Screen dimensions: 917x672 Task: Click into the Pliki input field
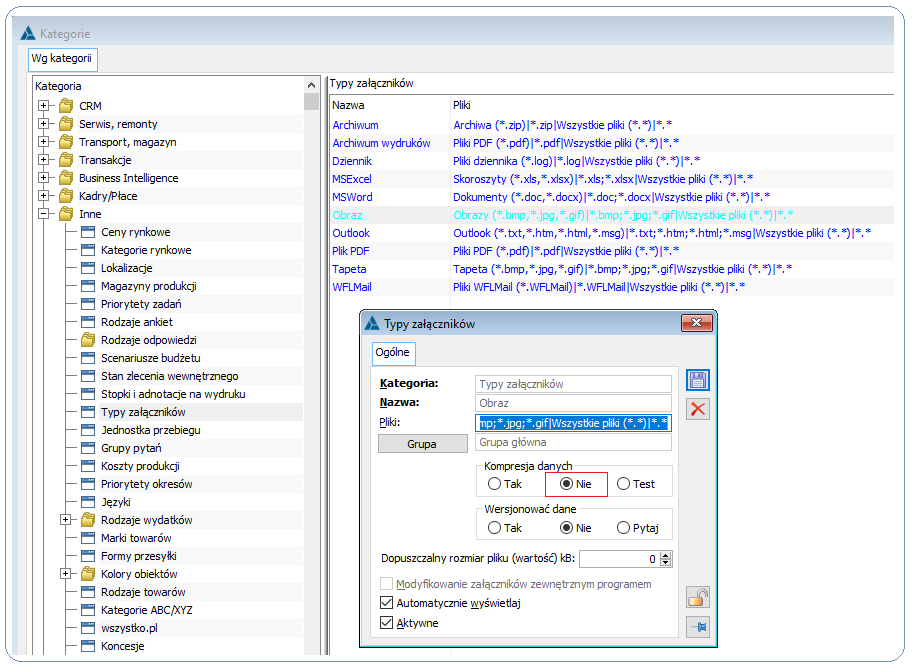(x=573, y=423)
